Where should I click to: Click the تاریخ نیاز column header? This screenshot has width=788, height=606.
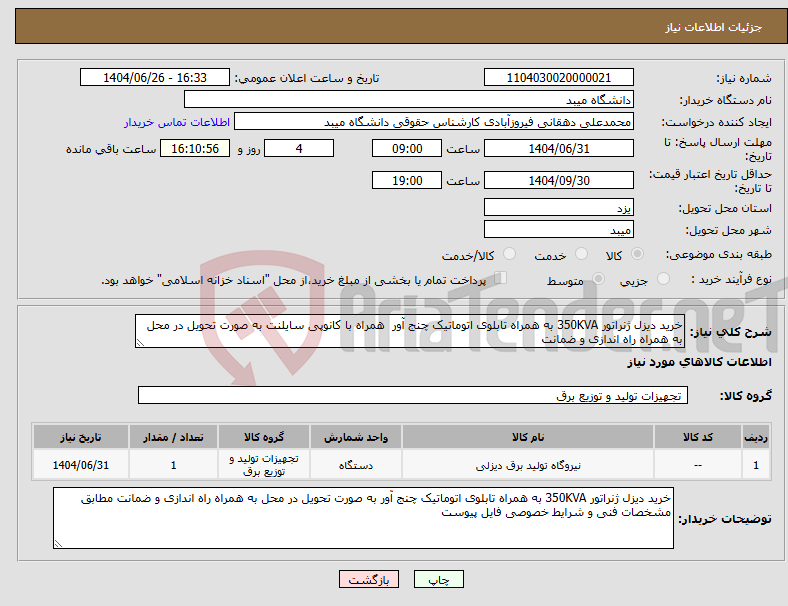(x=81, y=437)
